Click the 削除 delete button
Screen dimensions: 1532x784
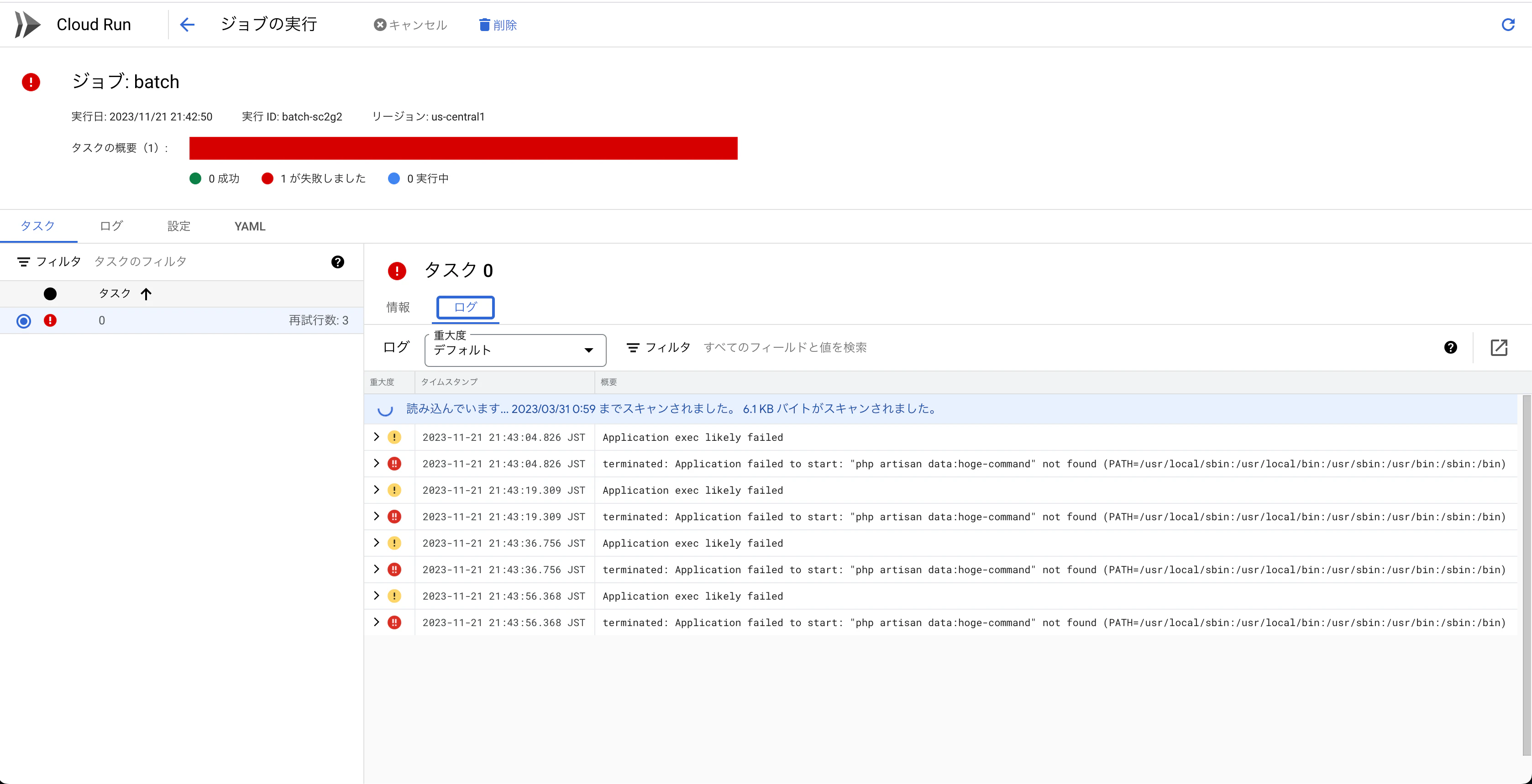point(498,25)
